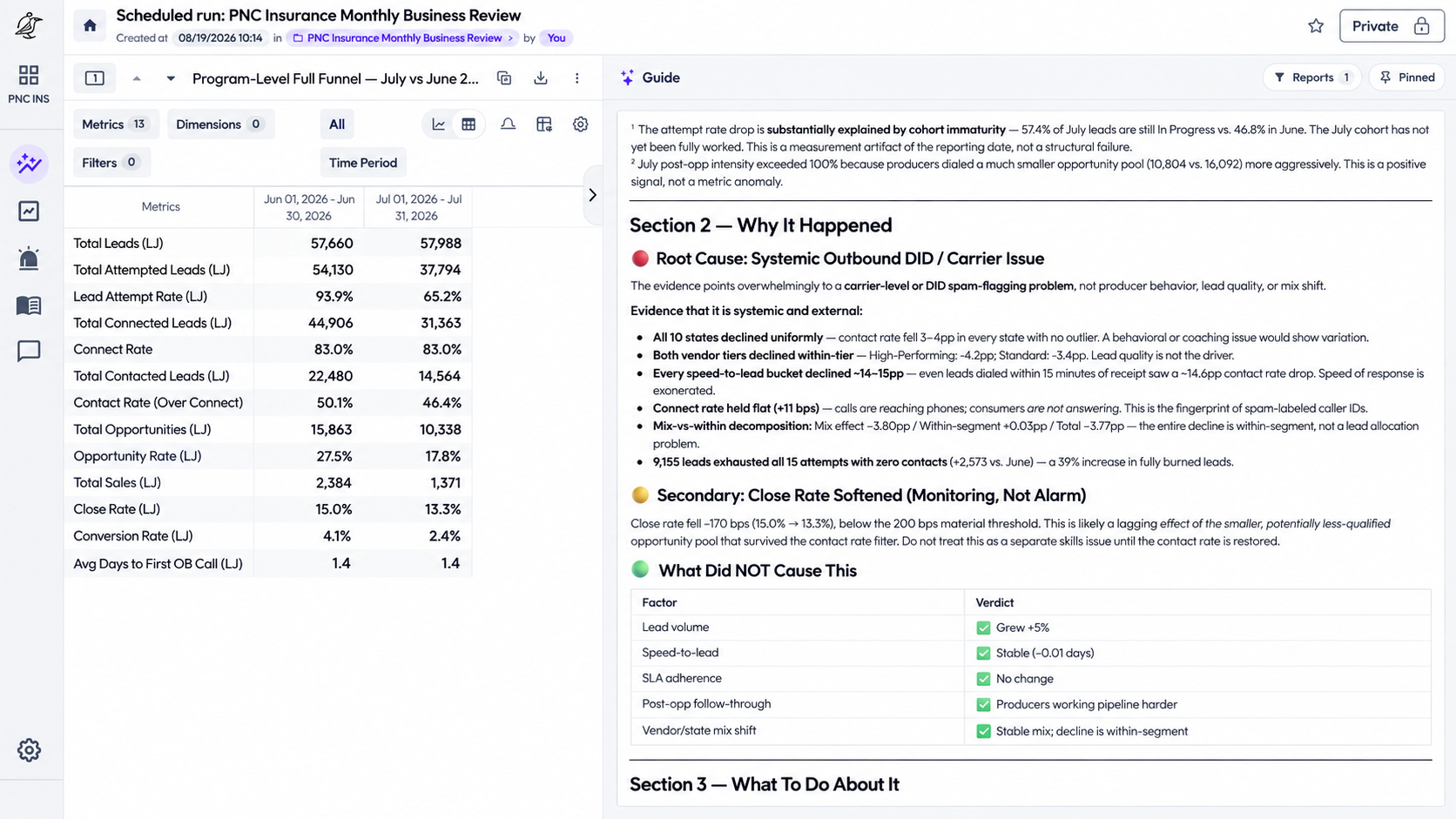
Task: Open the line chart sidebar icon
Action: [x=29, y=211]
